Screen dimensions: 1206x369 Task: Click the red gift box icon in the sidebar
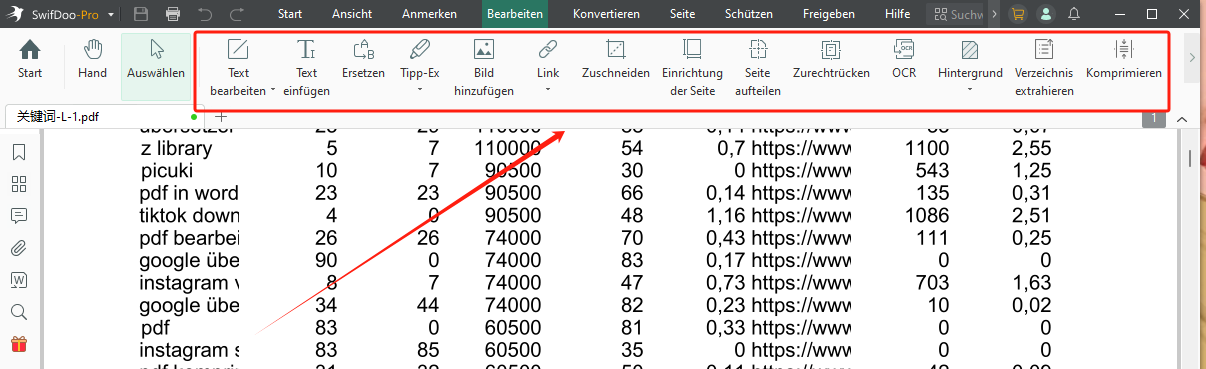click(x=18, y=344)
